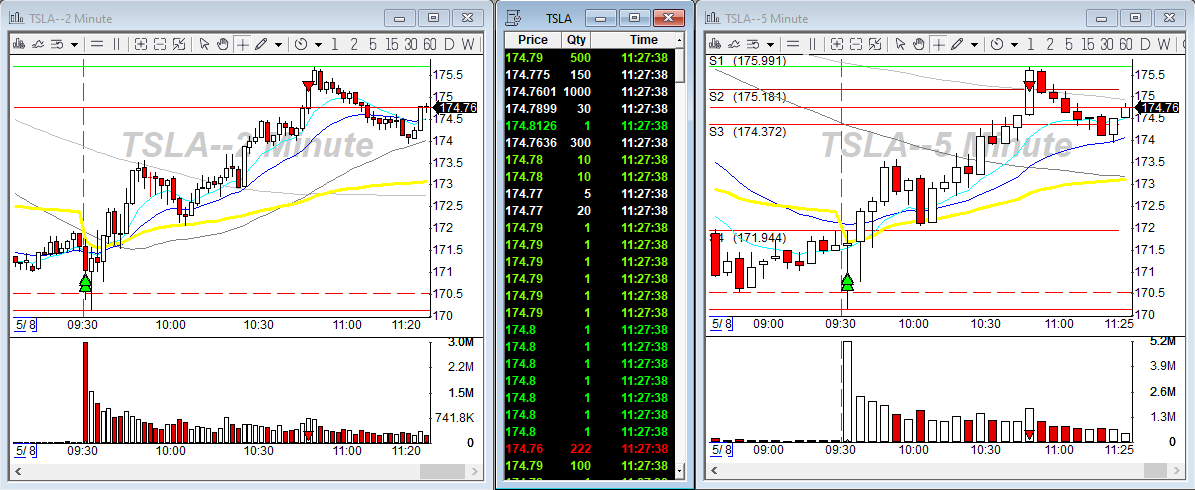Select hand pan tool in 5 Minute chart
This screenshot has width=1195, height=490.
click(918, 44)
